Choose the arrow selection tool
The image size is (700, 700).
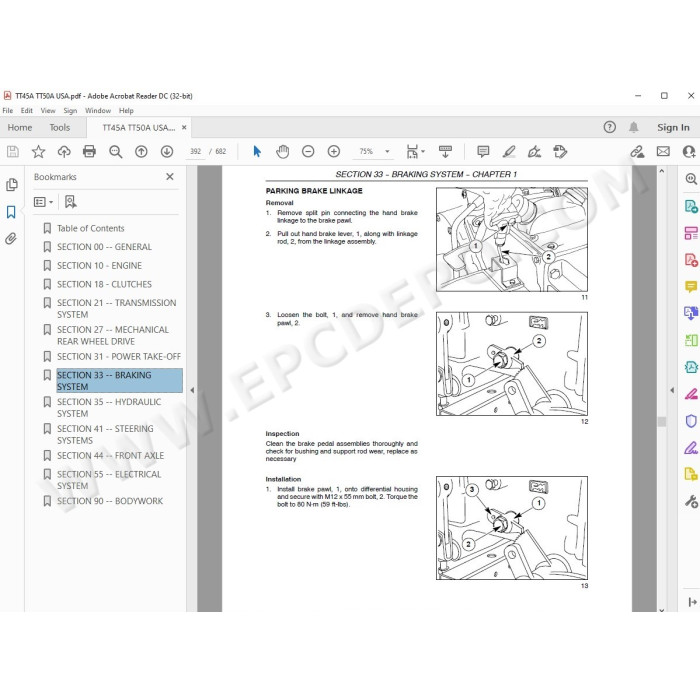[257, 152]
